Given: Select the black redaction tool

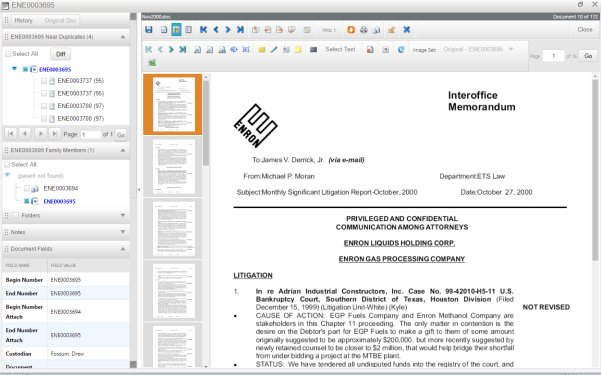Looking at the screenshot, I should point(313,49).
